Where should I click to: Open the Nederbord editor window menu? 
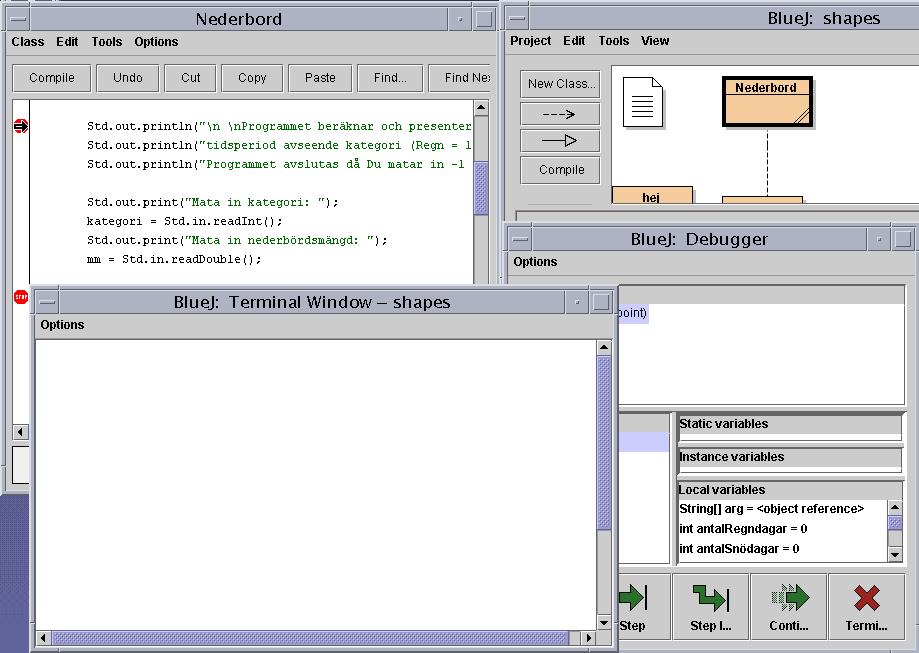19,19
